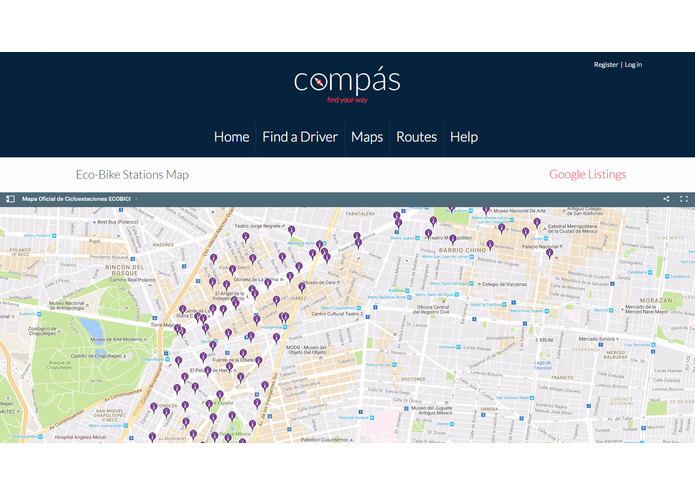Click the San Antonio Abad metro icon
This screenshot has width=695, height=494.
[x=531, y=398]
